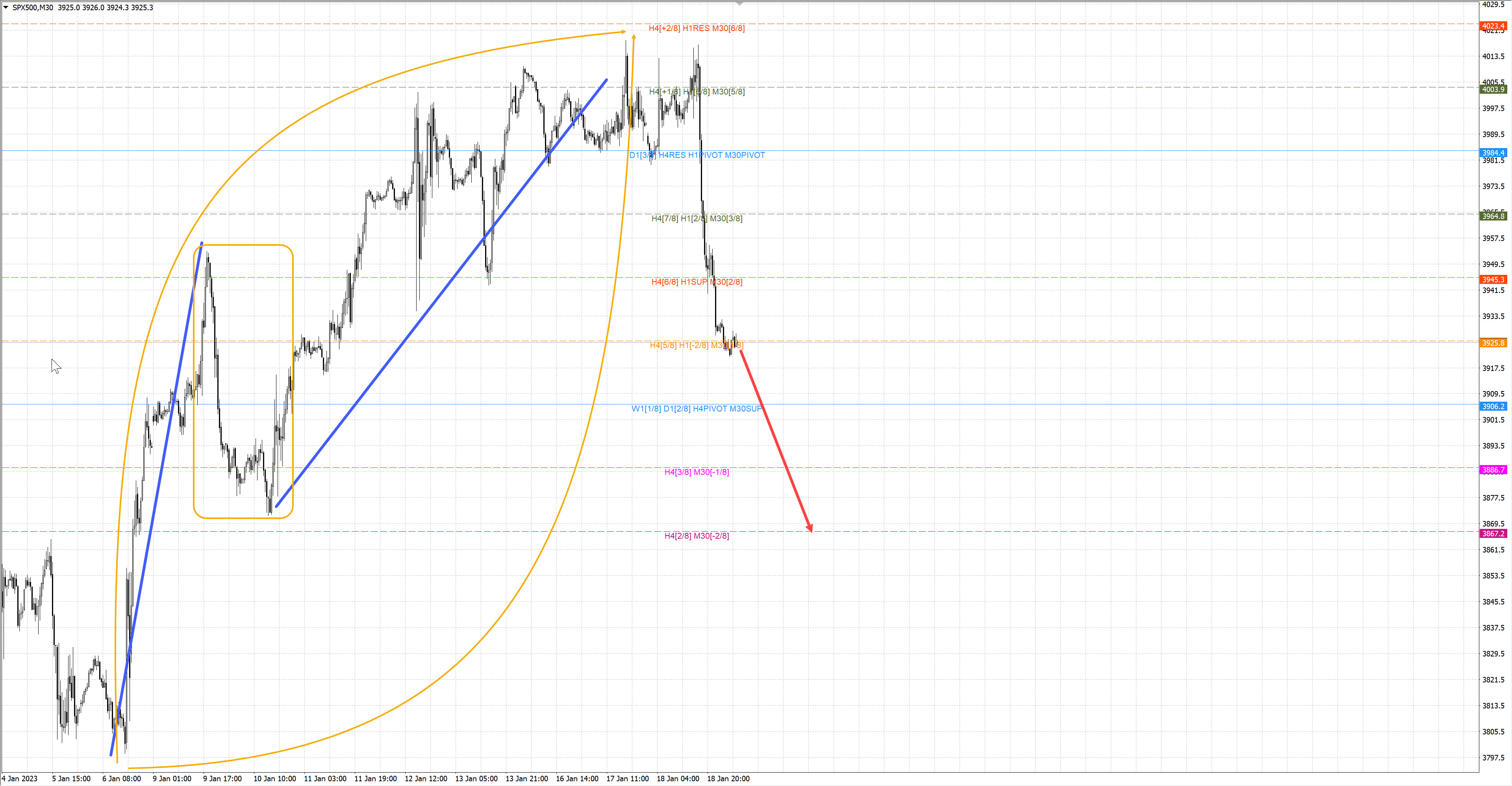Click the 4 Jan 2023 time axis label
Screen dimensions: 1512x786
(x=19, y=779)
